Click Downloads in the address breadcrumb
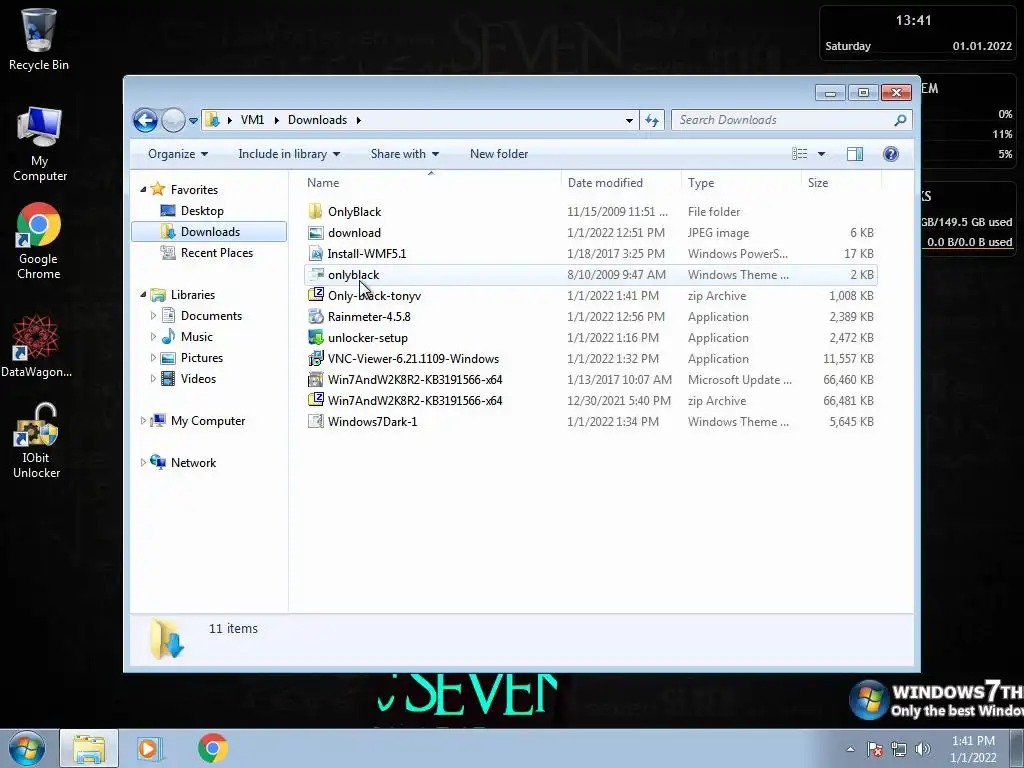 coord(317,120)
